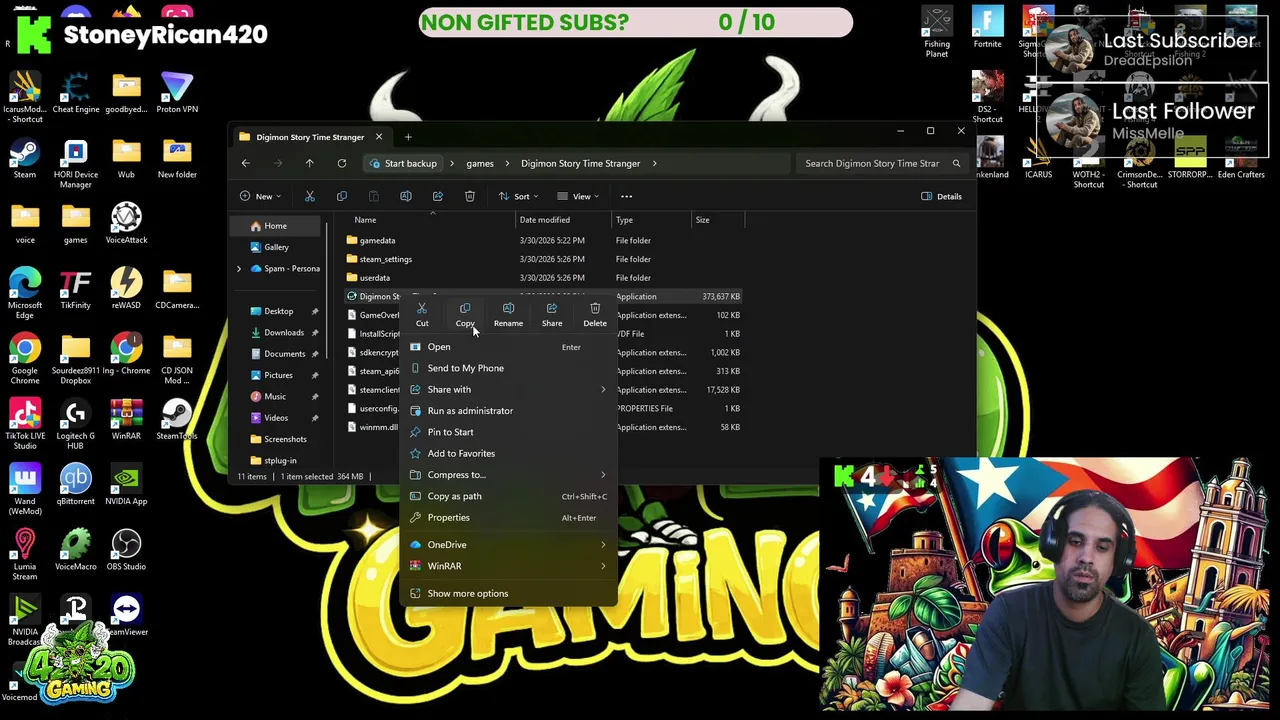The width and height of the screenshot is (1280, 720).
Task: Expand the WinRAR submenu
Action: 509,566
